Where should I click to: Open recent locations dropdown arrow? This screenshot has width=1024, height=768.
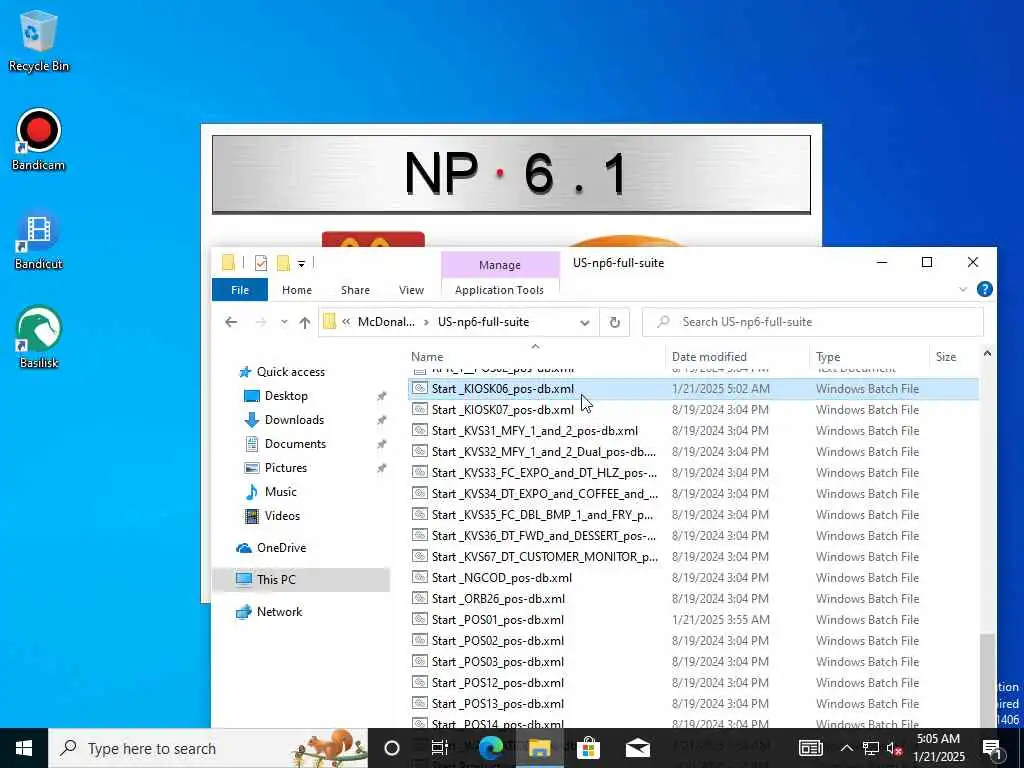click(284, 322)
